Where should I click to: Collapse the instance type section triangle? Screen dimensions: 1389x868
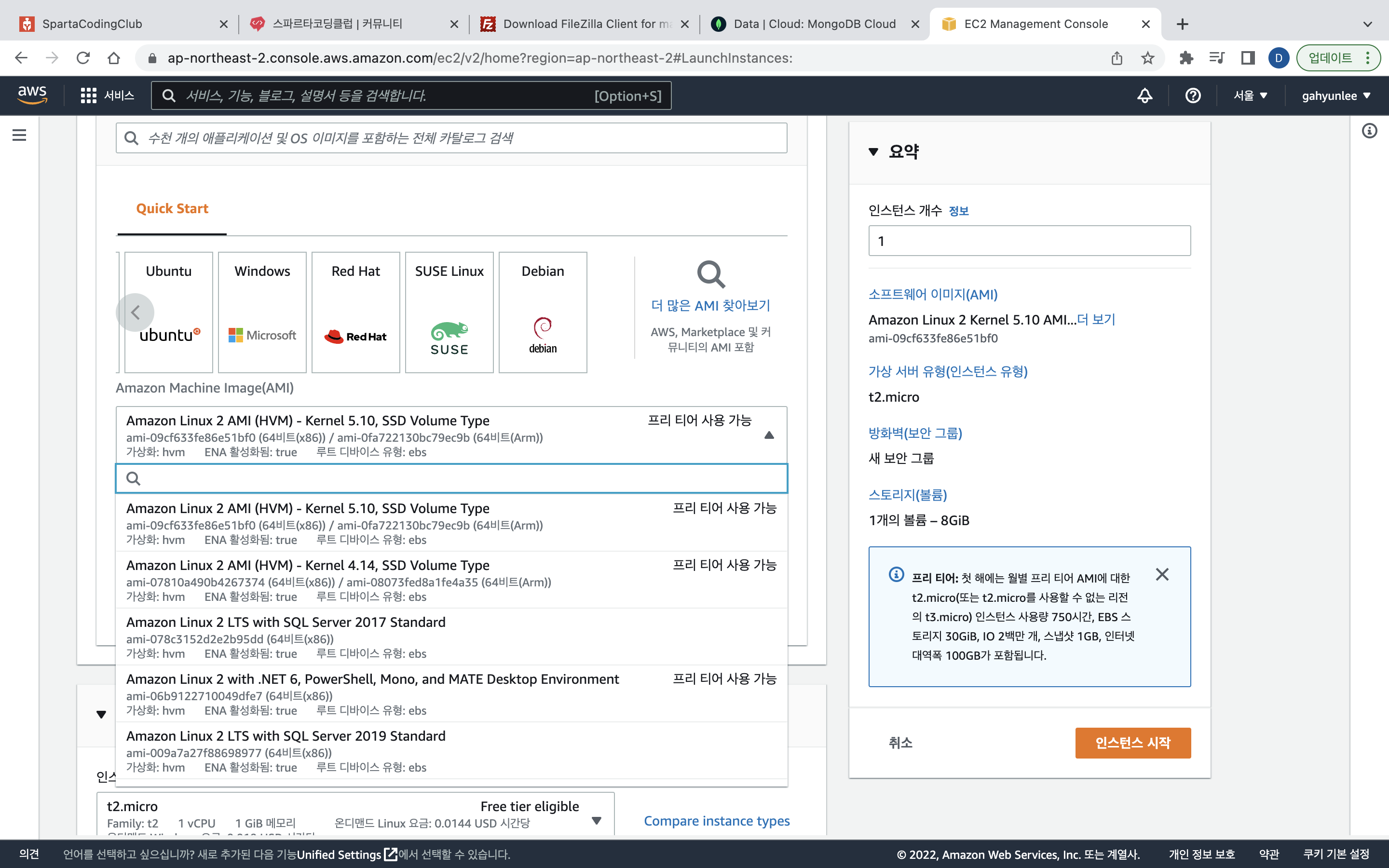click(102, 715)
